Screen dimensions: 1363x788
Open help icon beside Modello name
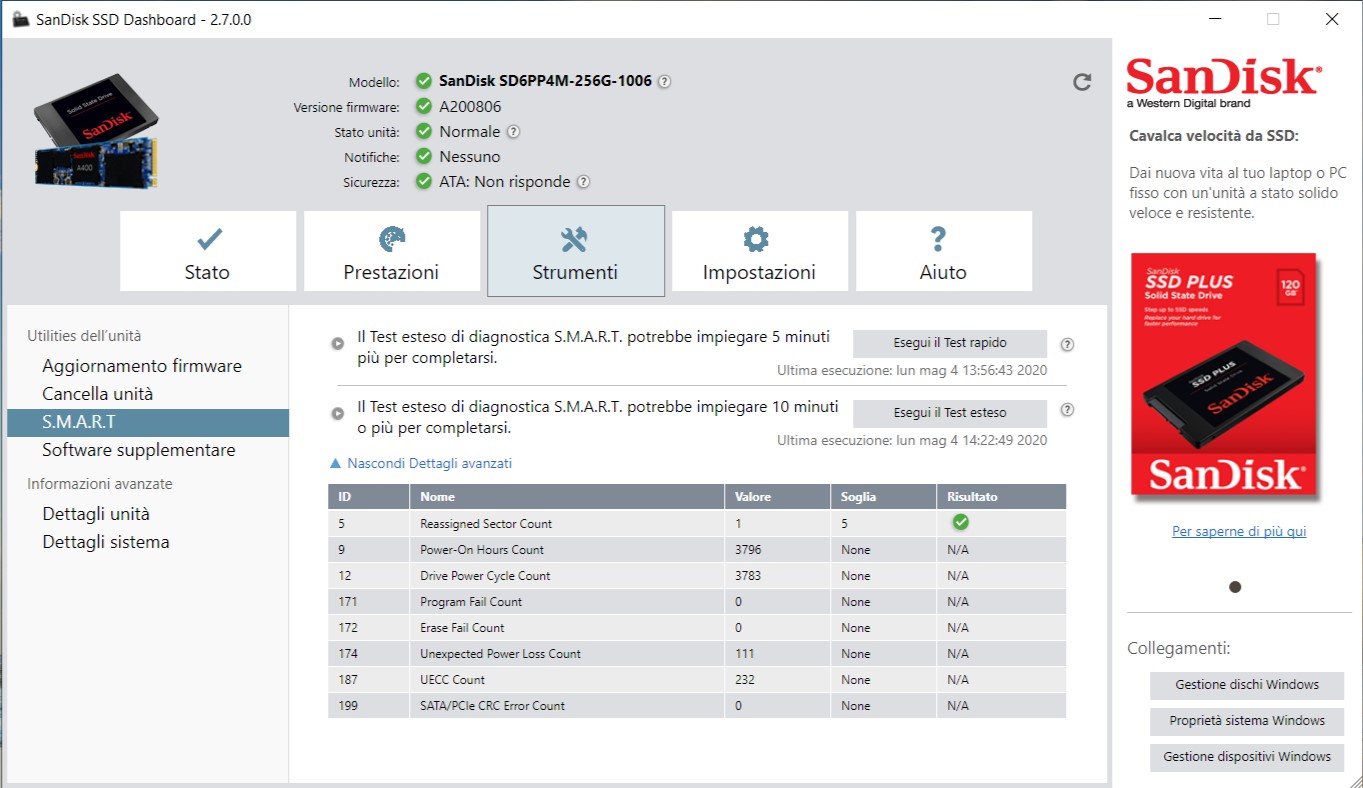pos(664,82)
